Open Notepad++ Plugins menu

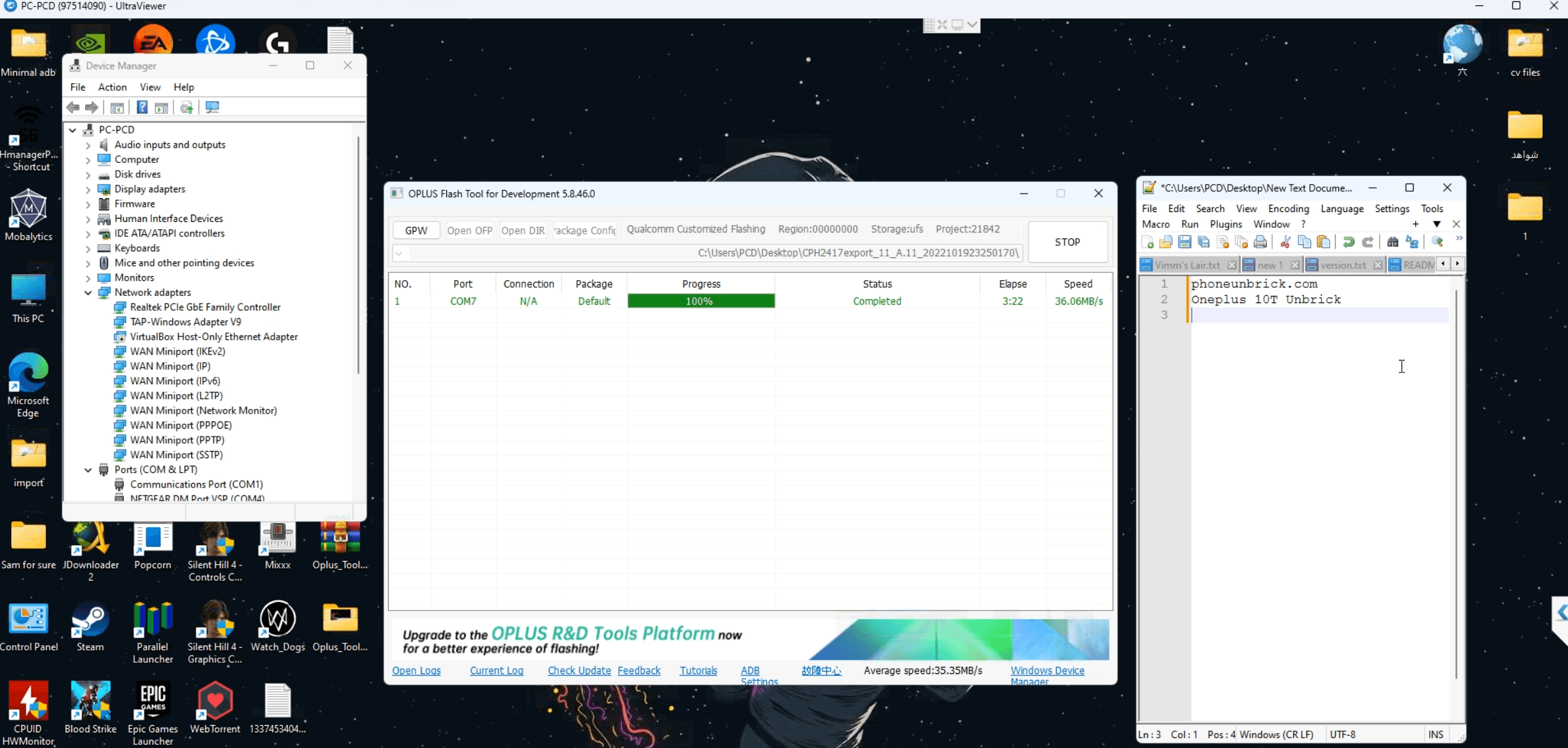(1226, 224)
